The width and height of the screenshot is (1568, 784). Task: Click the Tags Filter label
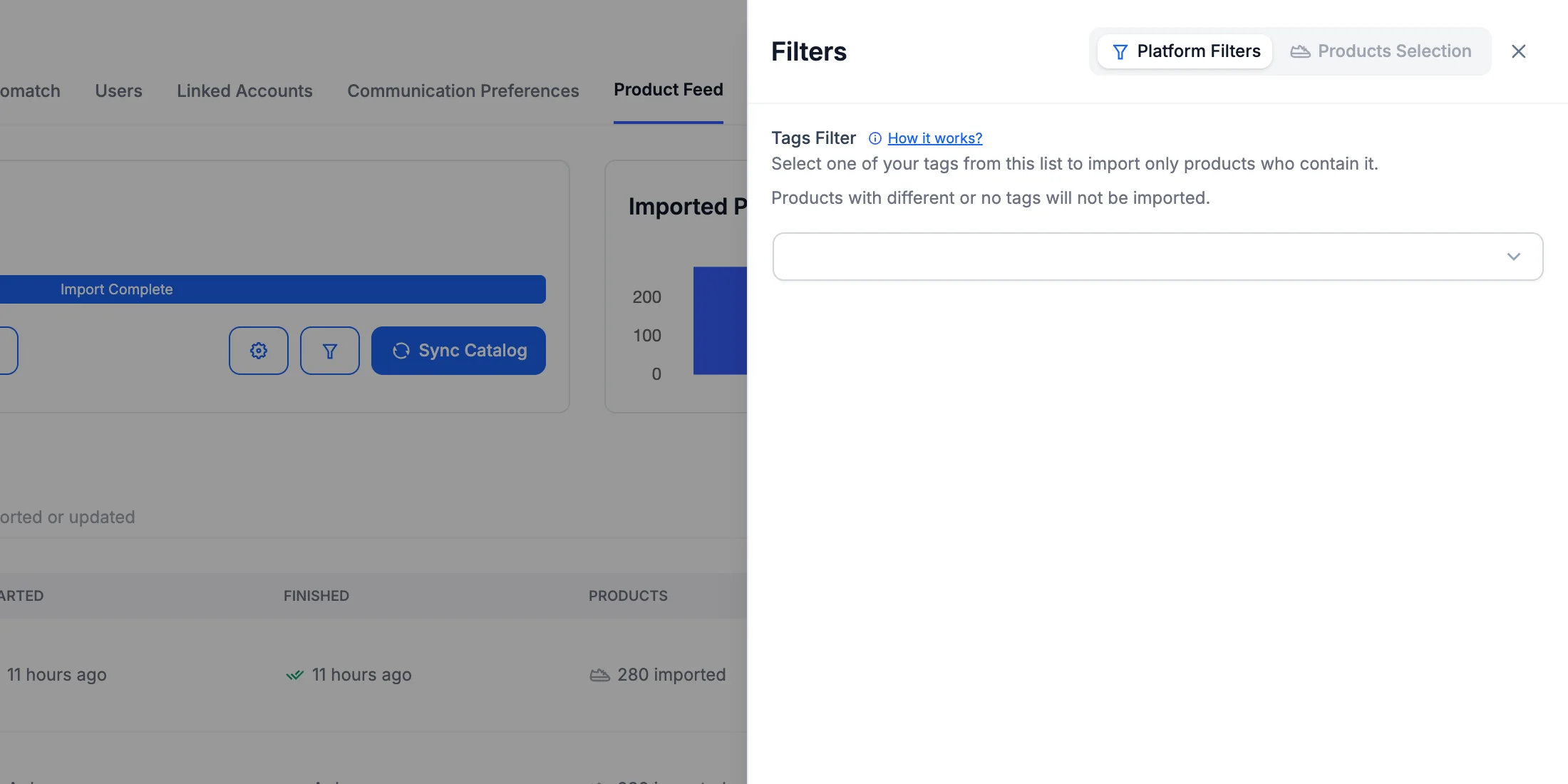813,138
